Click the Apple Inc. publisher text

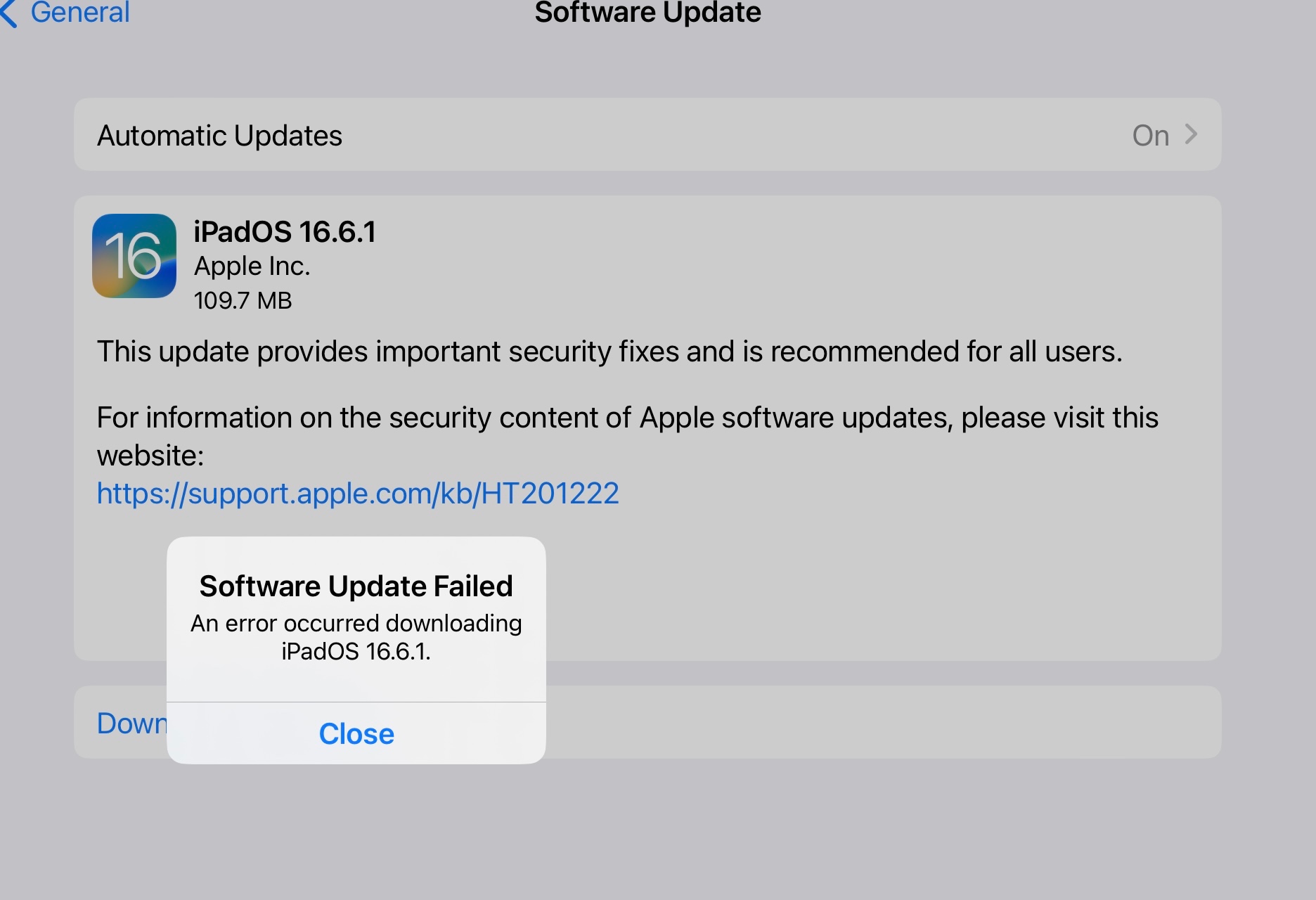(x=252, y=266)
